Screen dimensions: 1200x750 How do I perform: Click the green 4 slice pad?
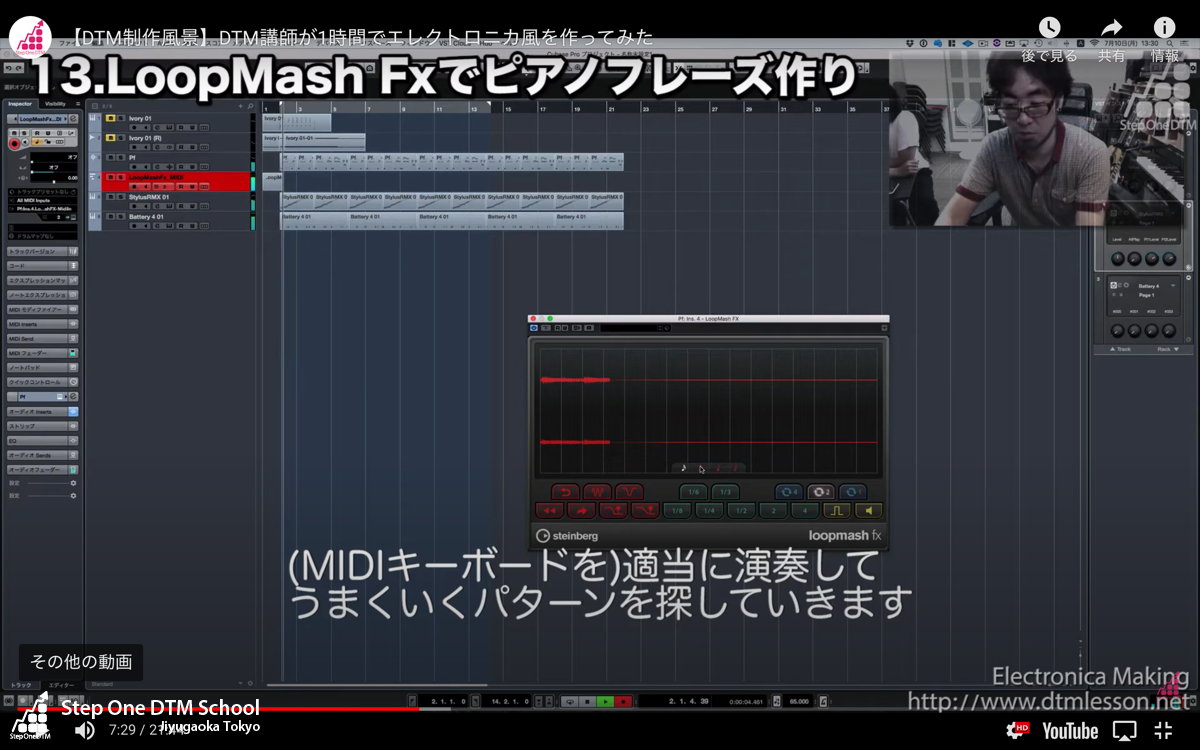pyautogui.click(x=805, y=511)
